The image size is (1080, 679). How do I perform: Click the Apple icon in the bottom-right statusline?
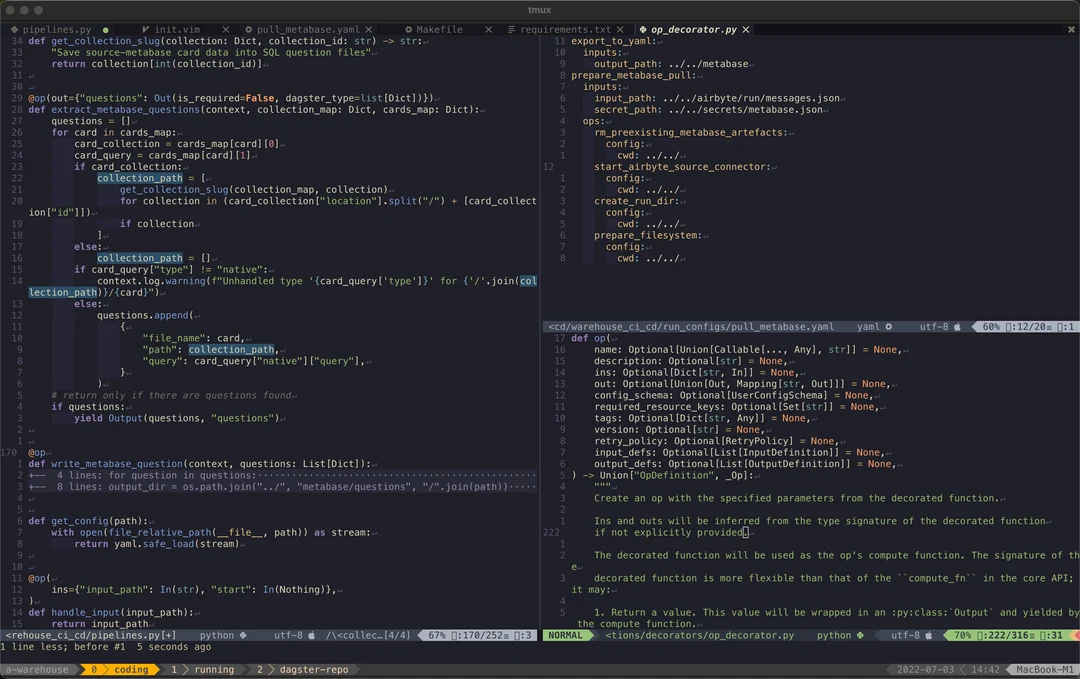point(929,635)
